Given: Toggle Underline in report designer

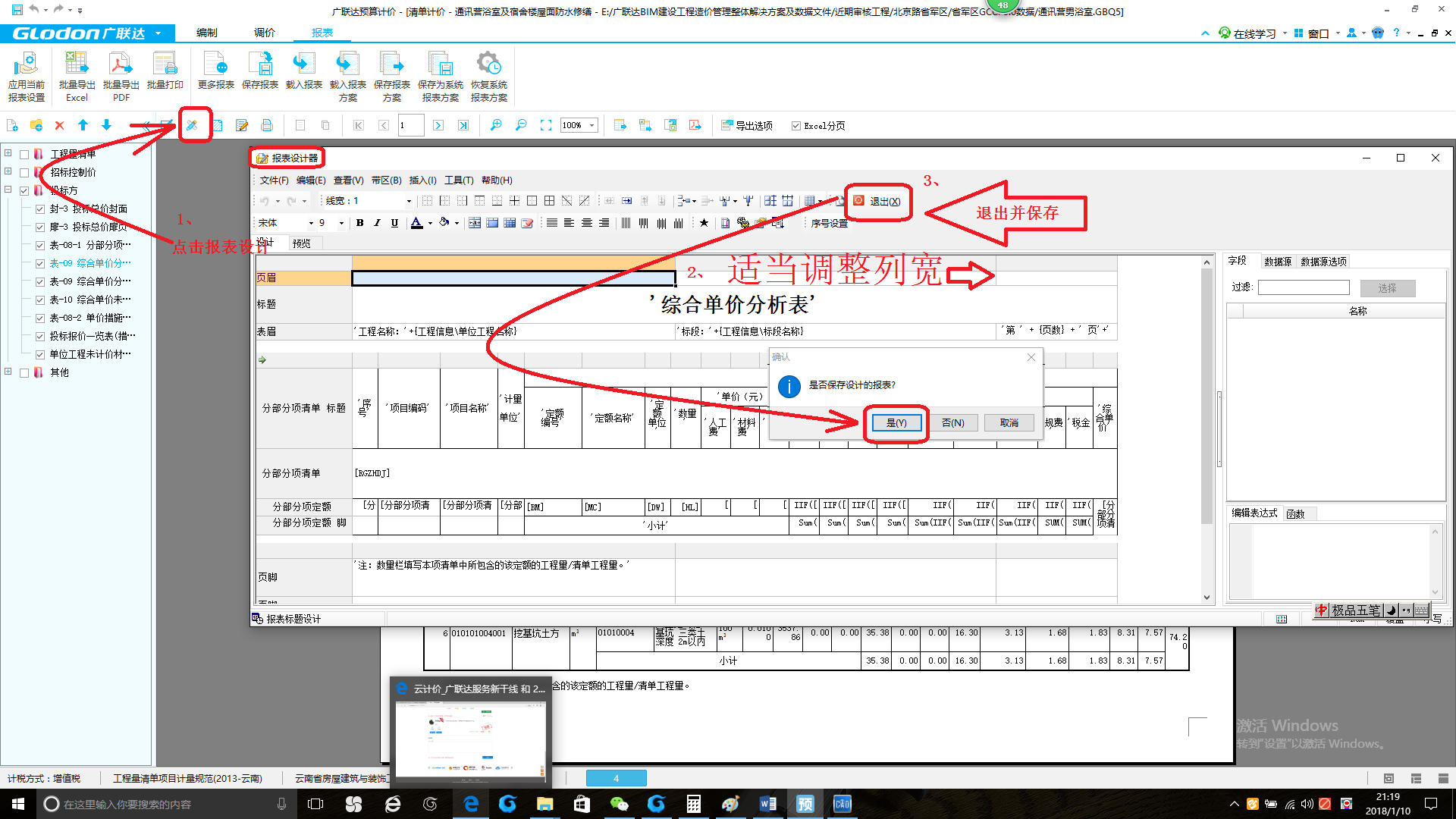Looking at the screenshot, I should click(x=394, y=222).
